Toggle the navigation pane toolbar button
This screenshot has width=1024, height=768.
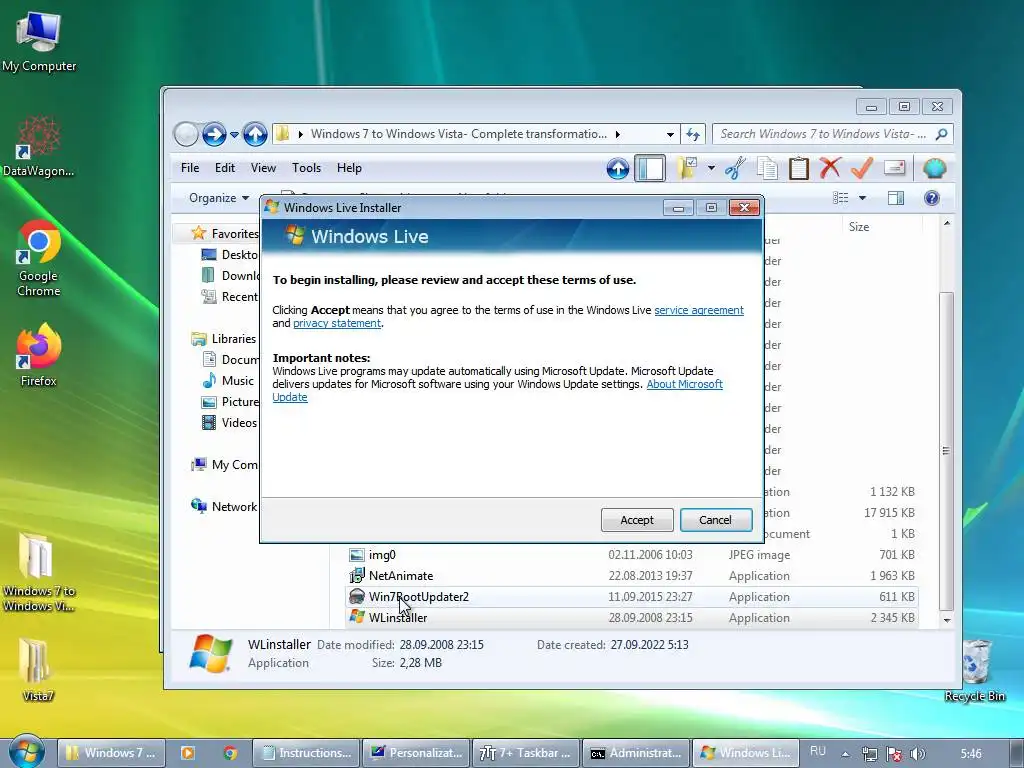pyautogui.click(x=650, y=168)
